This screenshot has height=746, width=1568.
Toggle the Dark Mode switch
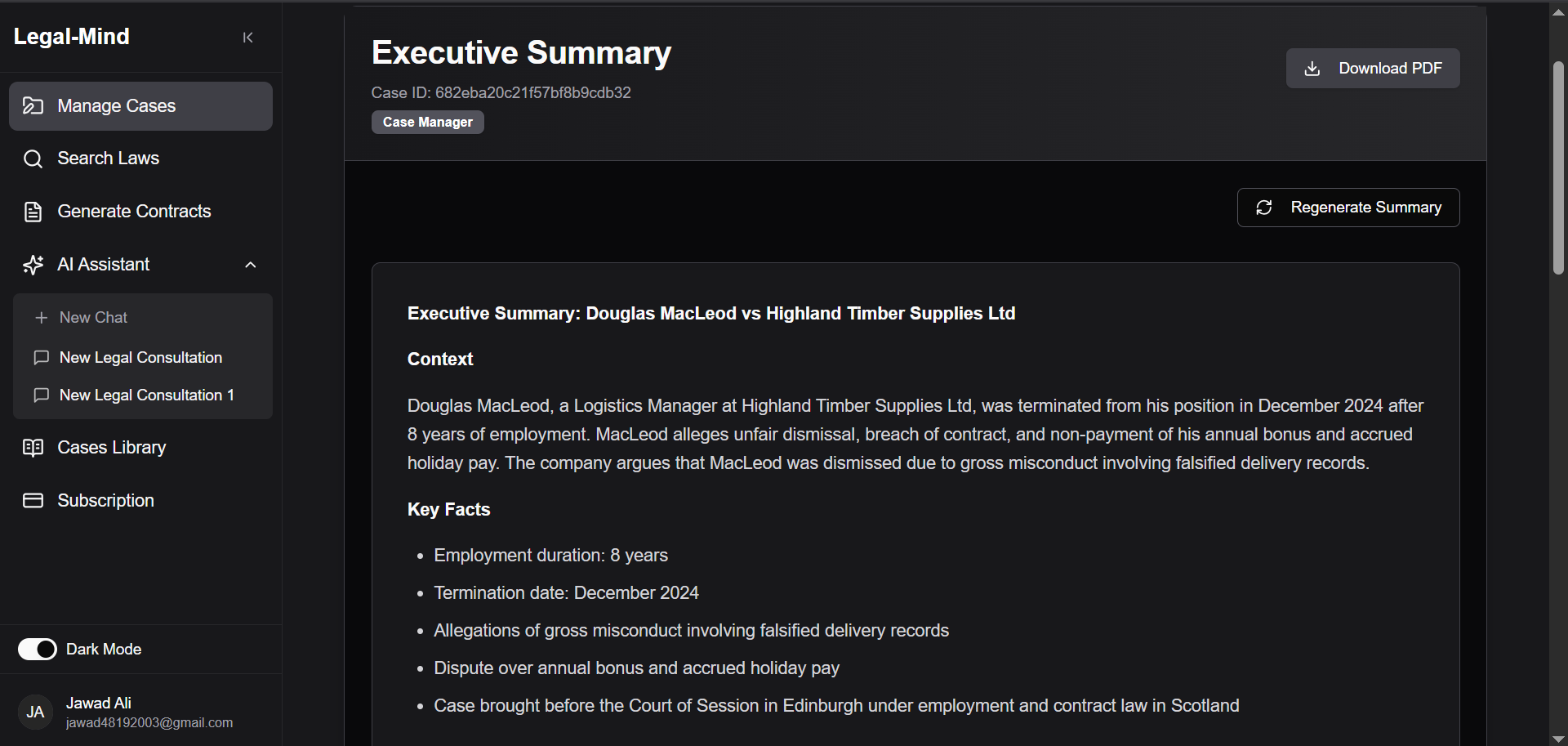pos(38,650)
